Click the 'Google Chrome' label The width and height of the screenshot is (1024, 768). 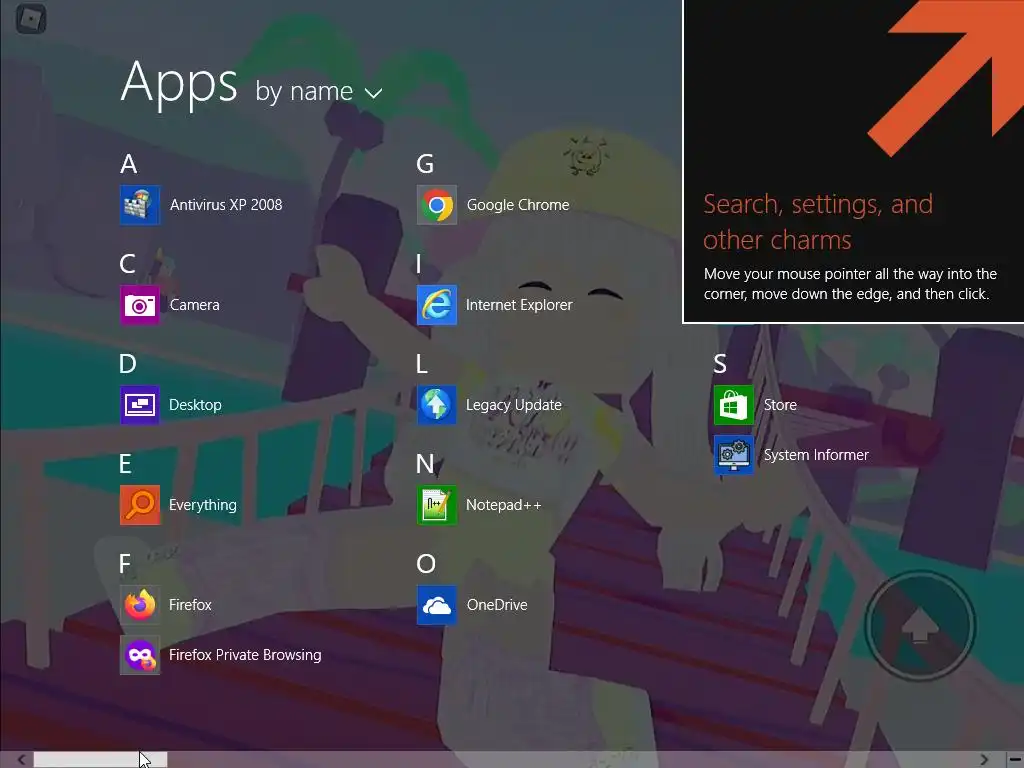518,204
